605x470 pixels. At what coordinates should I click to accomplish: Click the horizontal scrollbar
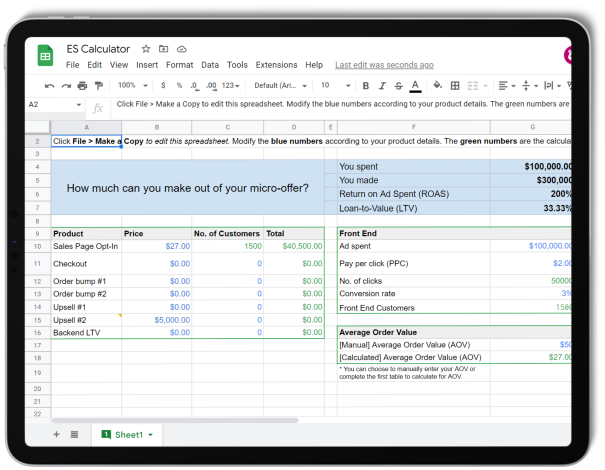175,420
